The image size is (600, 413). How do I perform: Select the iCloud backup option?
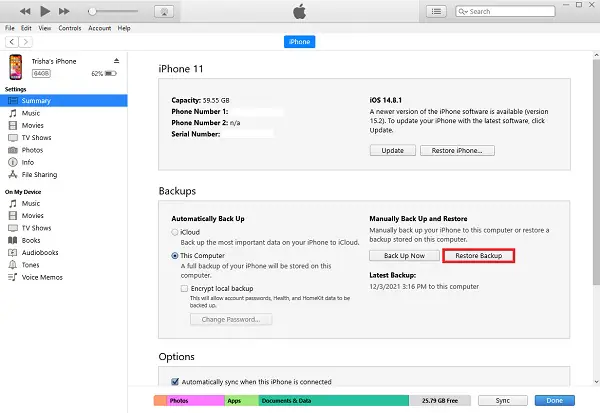pos(176,232)
